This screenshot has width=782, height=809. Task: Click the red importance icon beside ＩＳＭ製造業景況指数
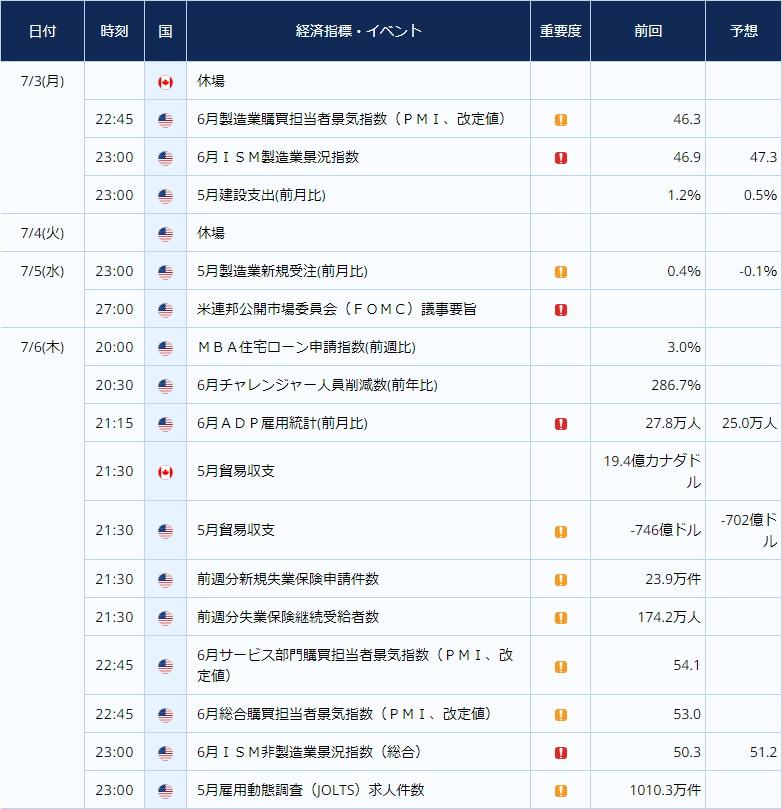click(x=561, y=158)
